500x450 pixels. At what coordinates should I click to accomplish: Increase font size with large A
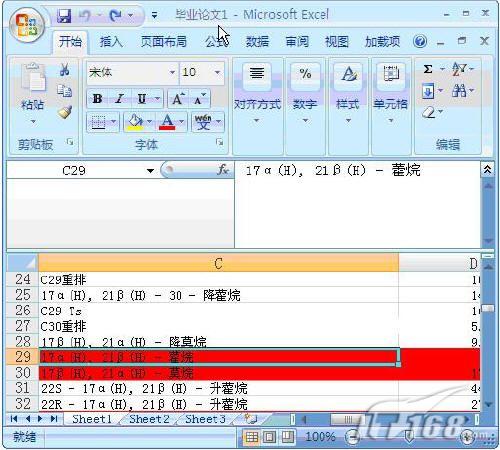(178, 99)
